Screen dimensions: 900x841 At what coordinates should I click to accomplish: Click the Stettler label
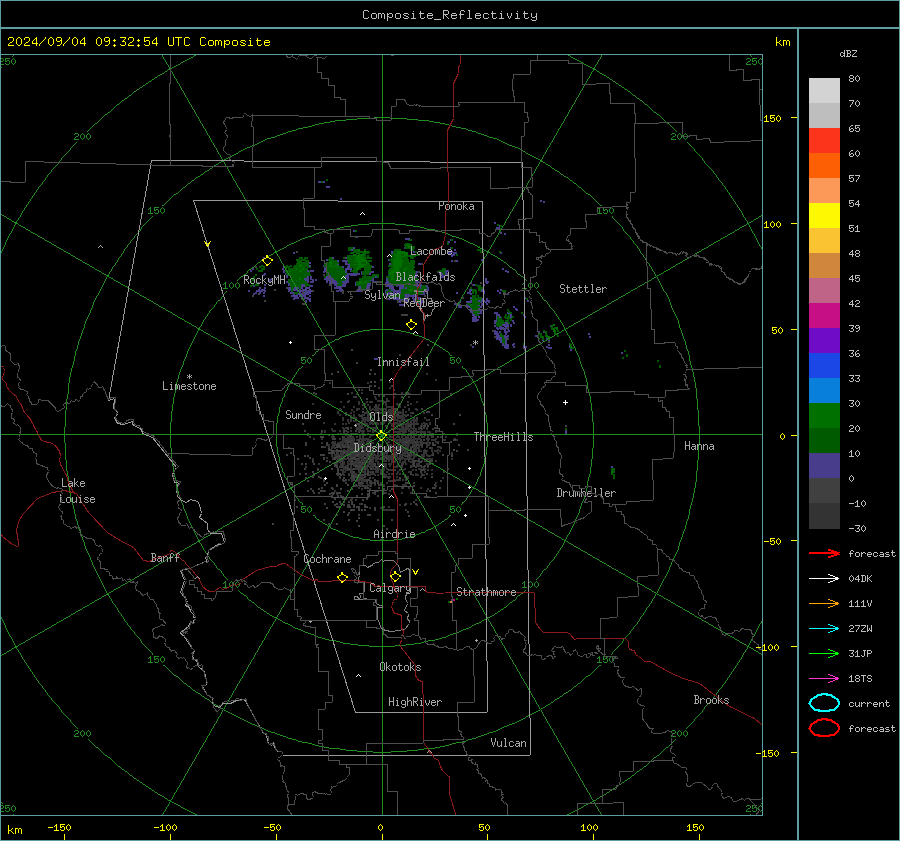click(583, 289)
